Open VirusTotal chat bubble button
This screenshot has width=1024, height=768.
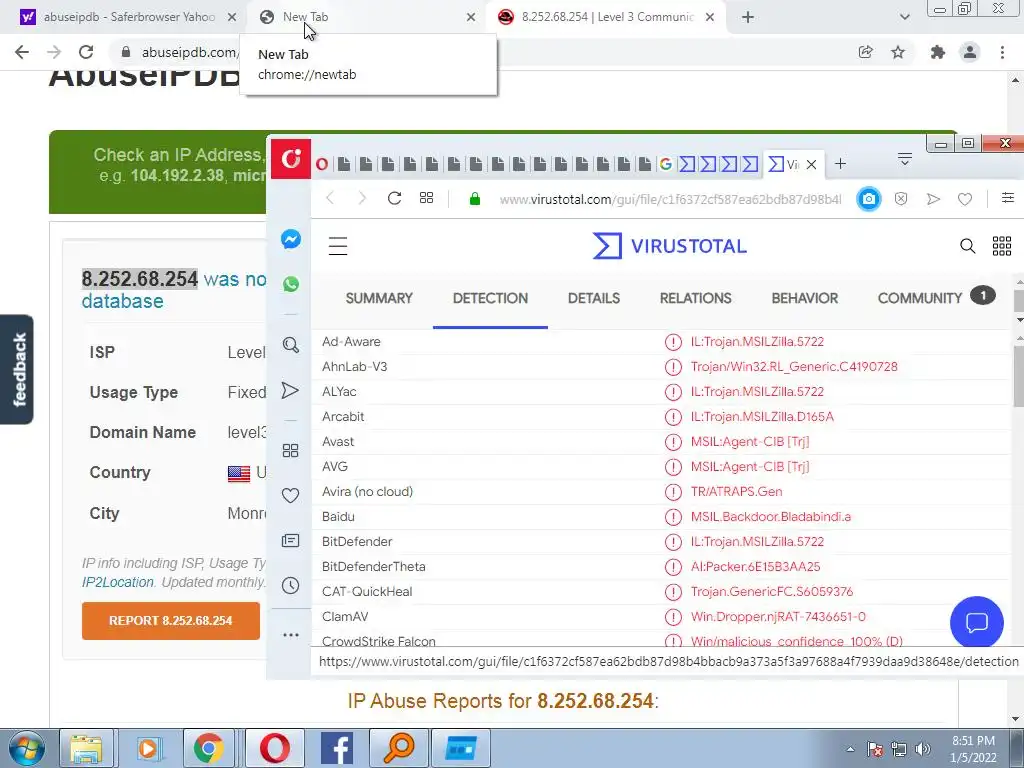[x=977, y=622]
